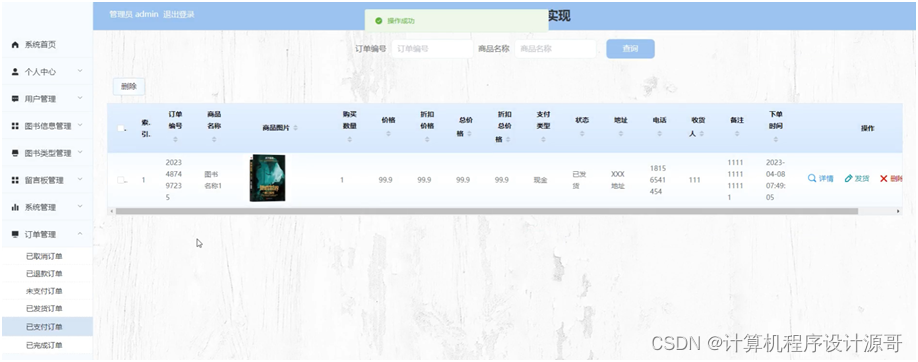Sort by 电话 column arrows
Screen dimensions: 918x362
659,134
